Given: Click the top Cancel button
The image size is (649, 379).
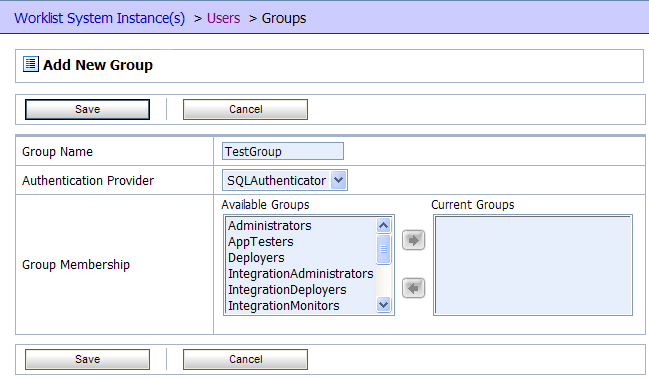Looking at the screenshot, I should click(x=245, y=109).
